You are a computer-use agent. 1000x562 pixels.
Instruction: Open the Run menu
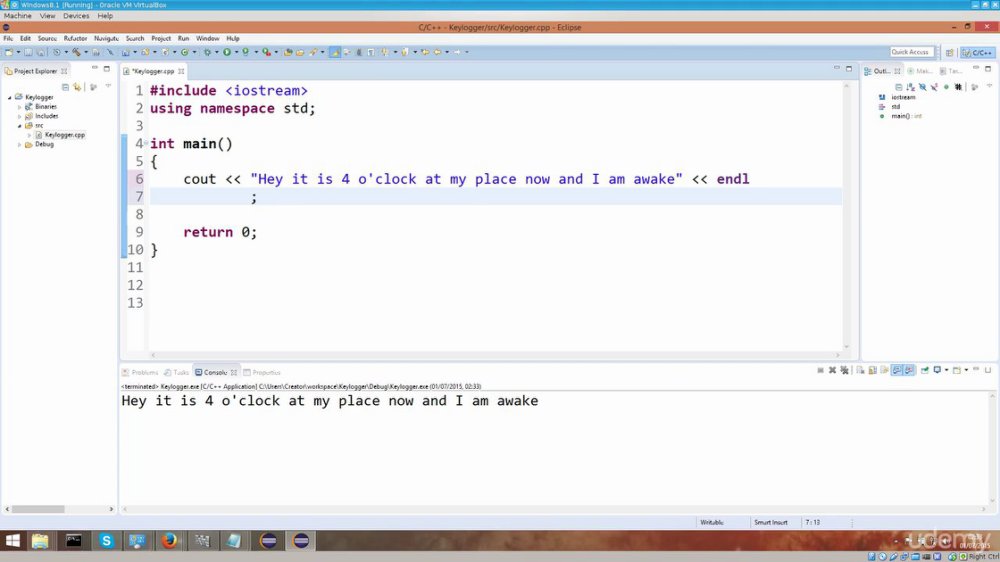(x=184, y=38)
